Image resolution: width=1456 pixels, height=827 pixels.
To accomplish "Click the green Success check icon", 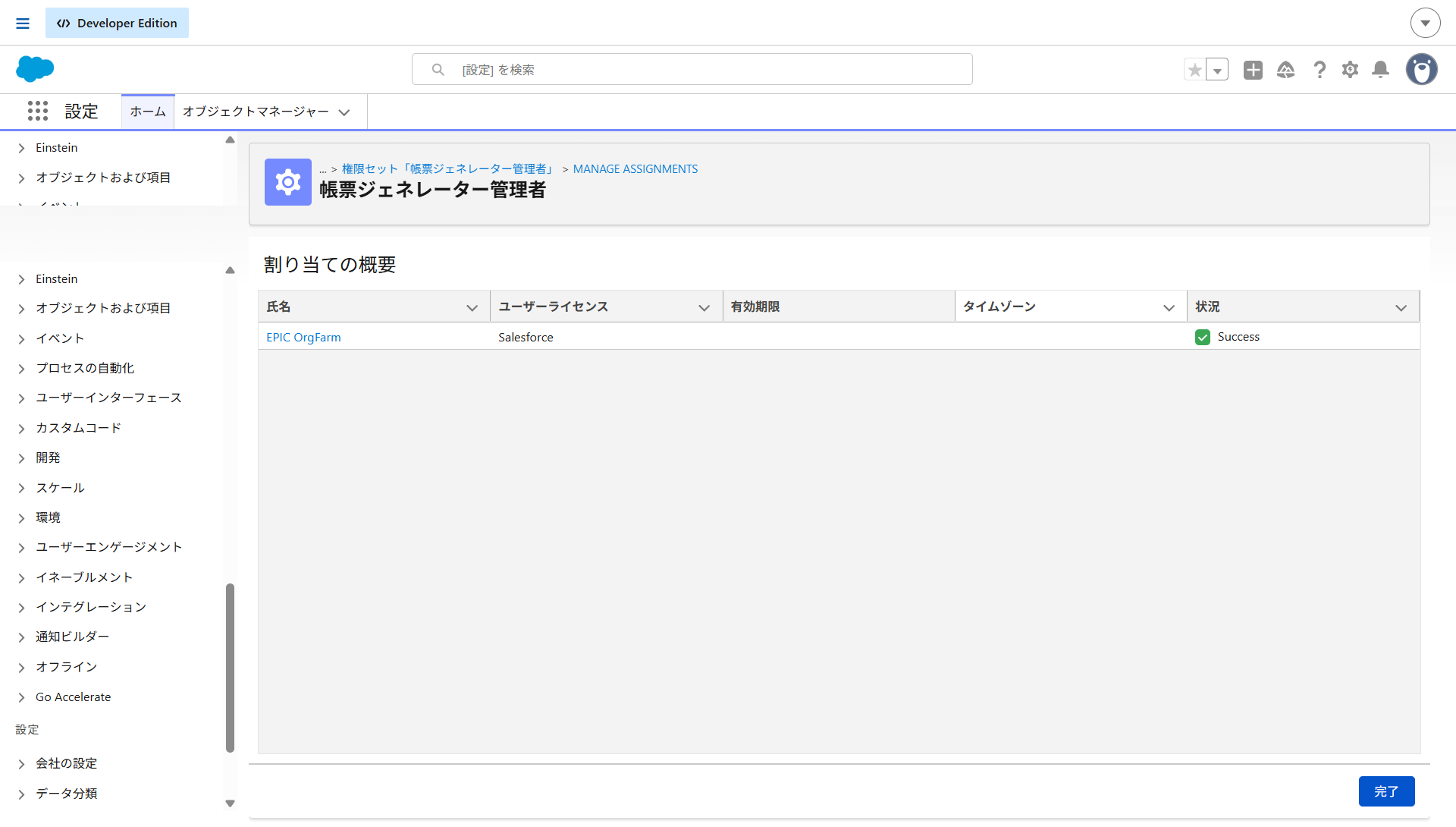I will coord(1203,337).
